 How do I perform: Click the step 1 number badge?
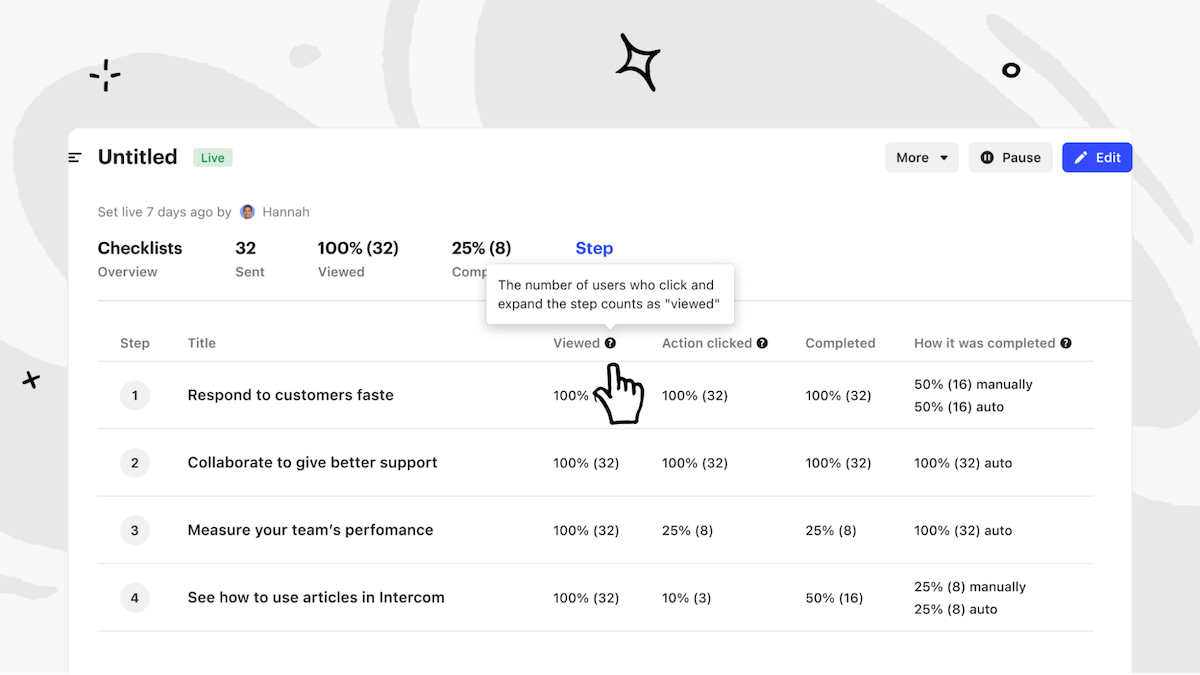click(x=135, y=395)
